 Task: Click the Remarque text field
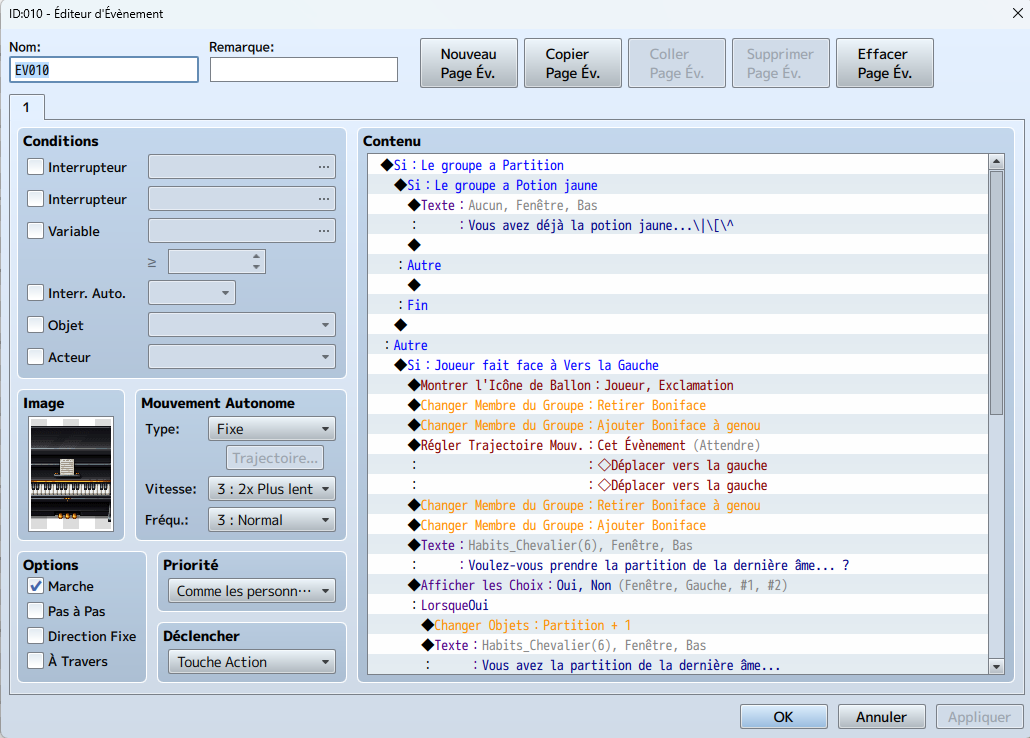point(304,69)
